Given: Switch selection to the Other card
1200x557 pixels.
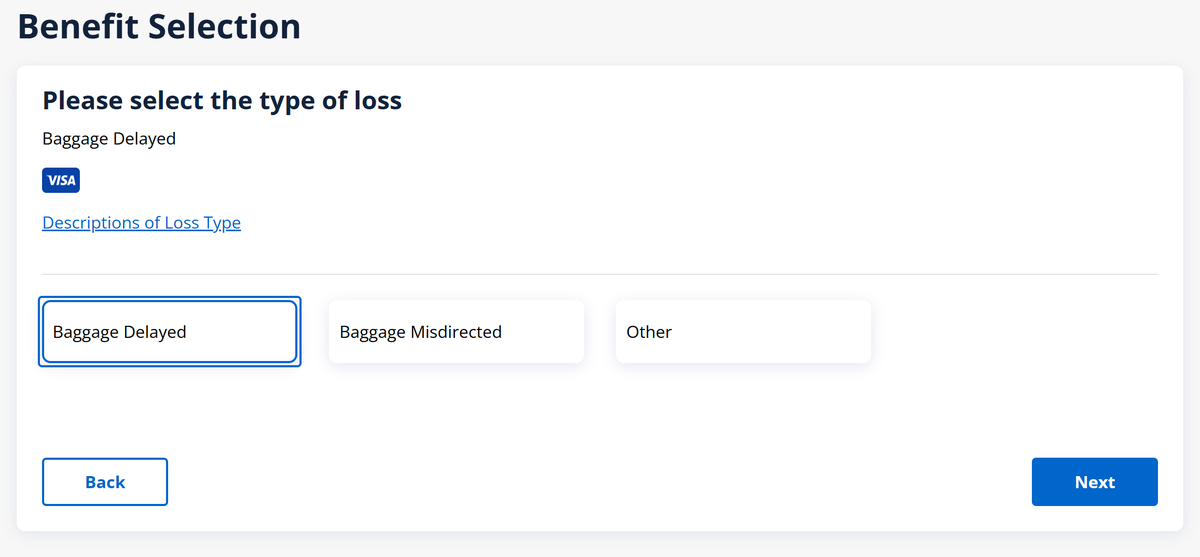Looking at the screenshot, I should click(x=743, y=332).
